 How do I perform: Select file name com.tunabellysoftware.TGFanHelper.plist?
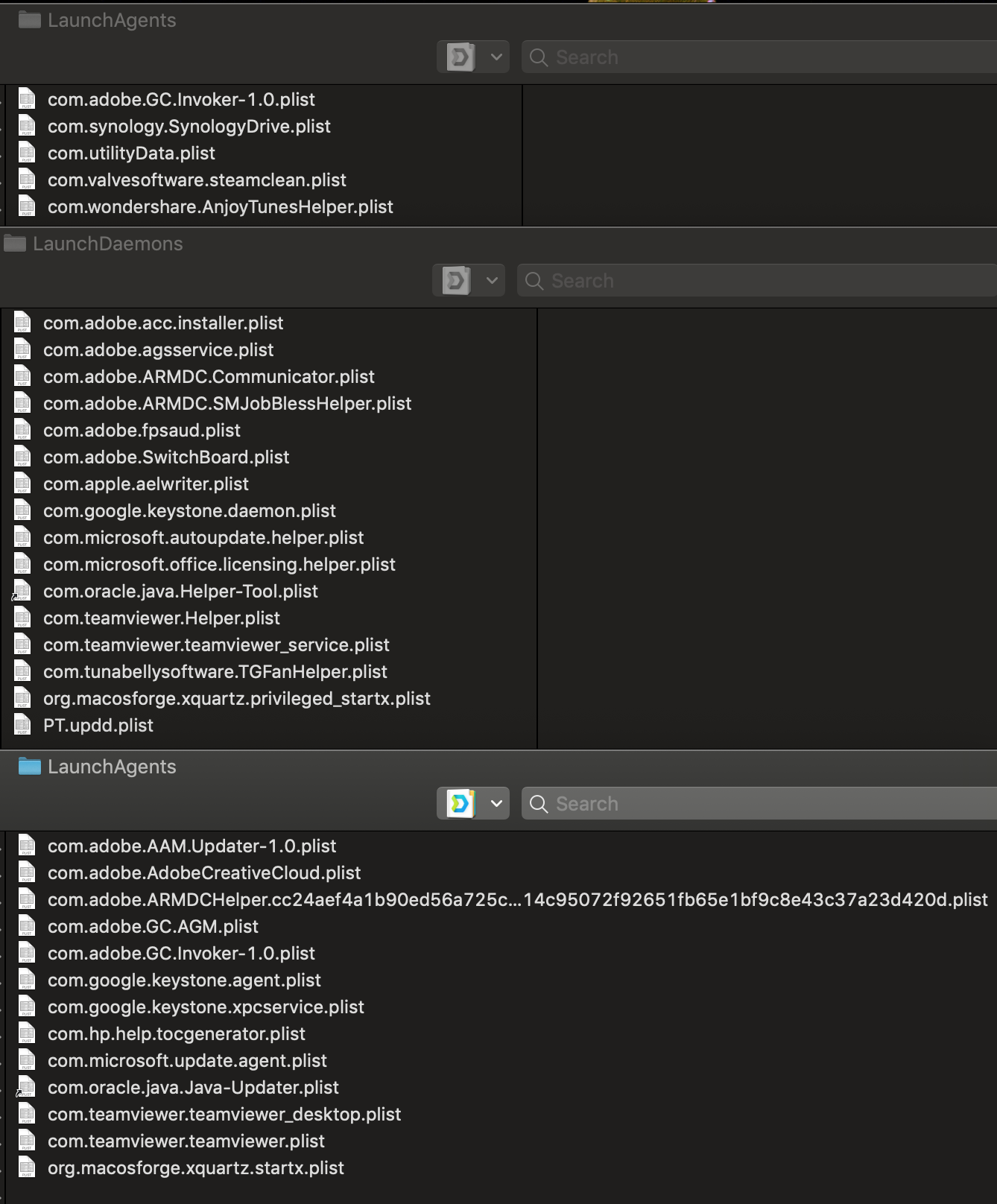pos(215,671)
